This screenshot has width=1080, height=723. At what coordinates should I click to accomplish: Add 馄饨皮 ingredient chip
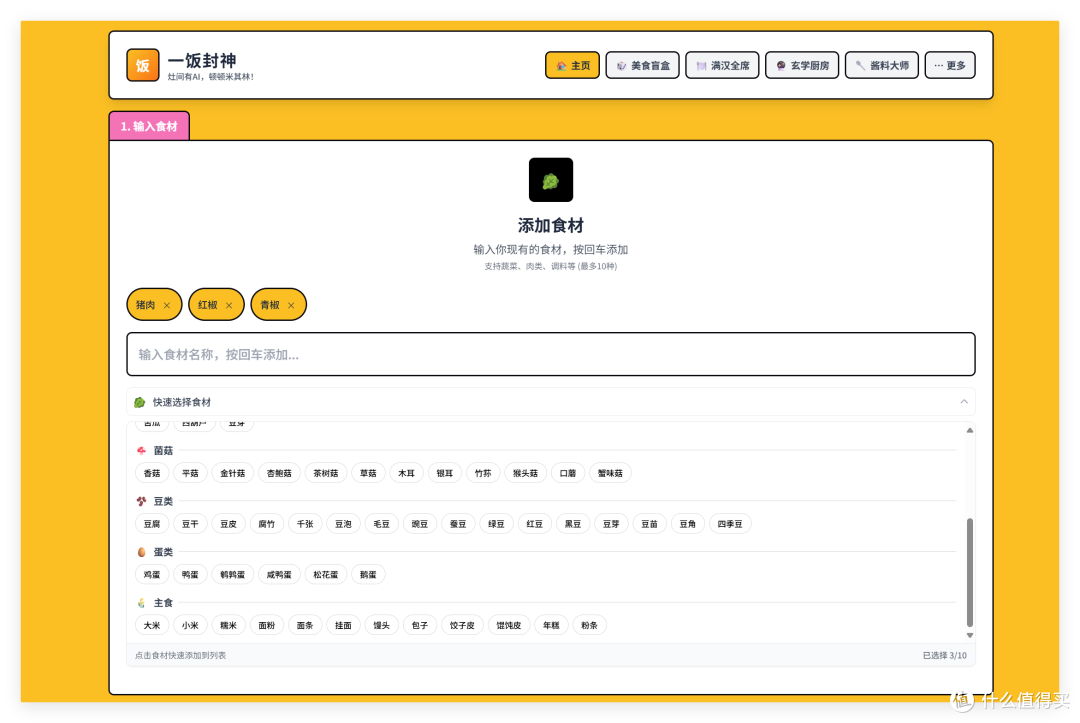tap(509, 625)
